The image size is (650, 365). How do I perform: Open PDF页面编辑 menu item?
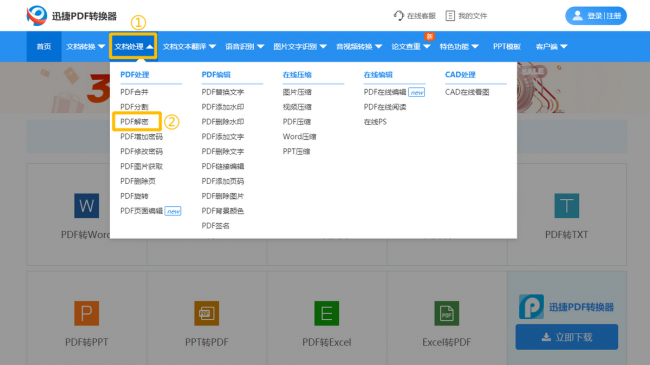pyautogui.click(x=141, y=211)
